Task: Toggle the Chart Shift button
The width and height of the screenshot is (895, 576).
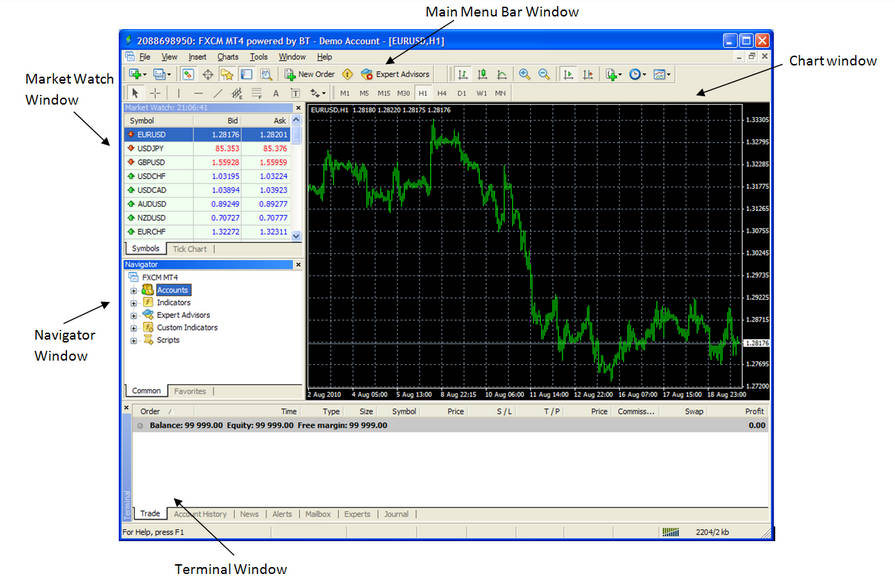Action: 588,74
